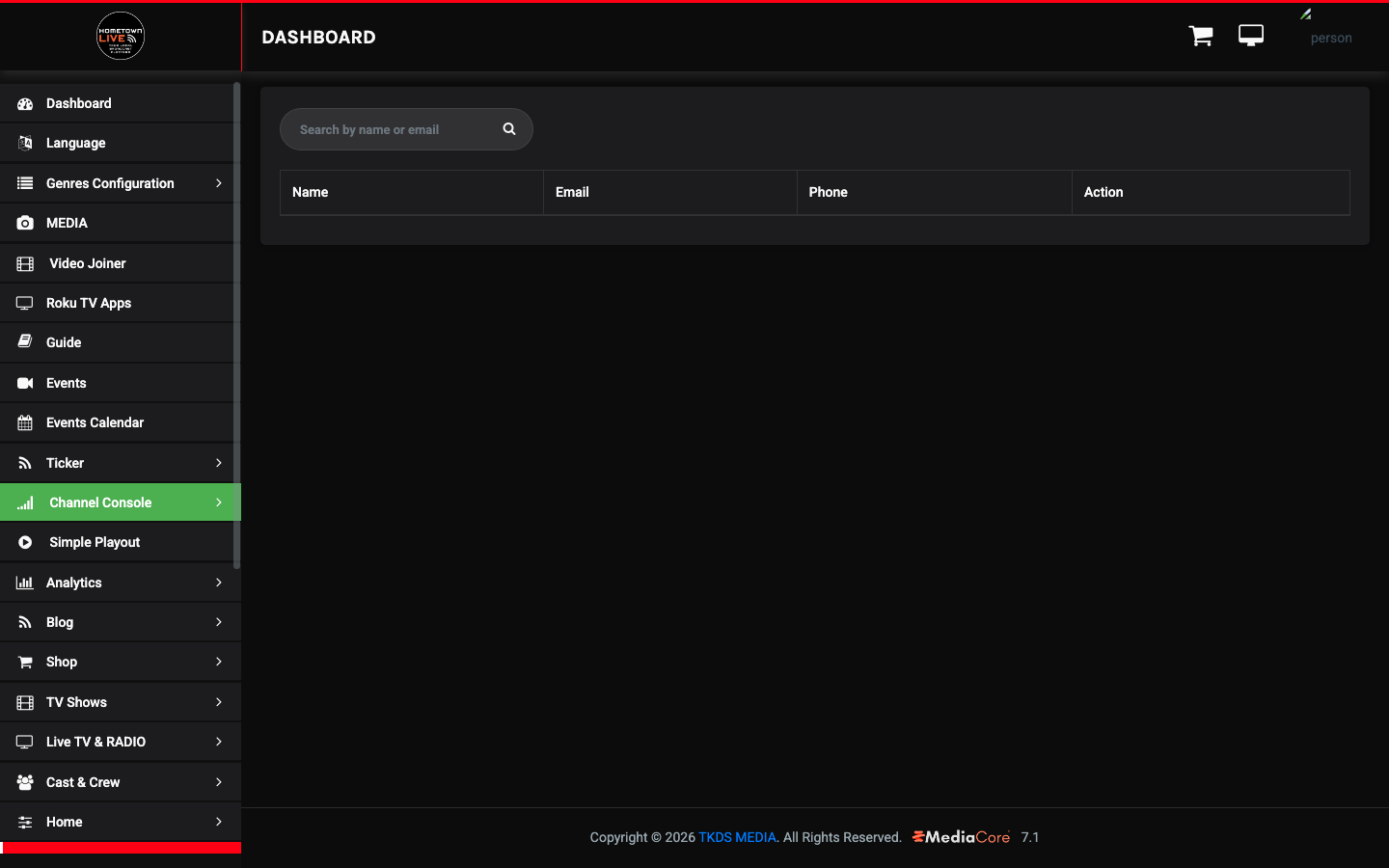Click the Cast & Crew people icon
The height and width of the screenshot is (868, 1389).
[25, 782]
